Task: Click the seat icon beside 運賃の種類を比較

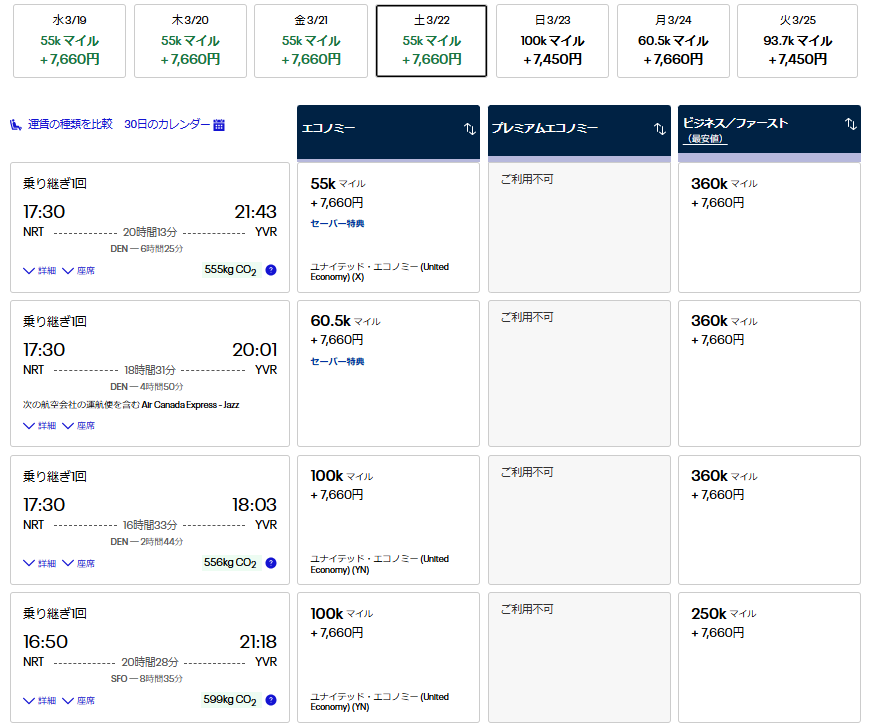Action: coord(16,125)
